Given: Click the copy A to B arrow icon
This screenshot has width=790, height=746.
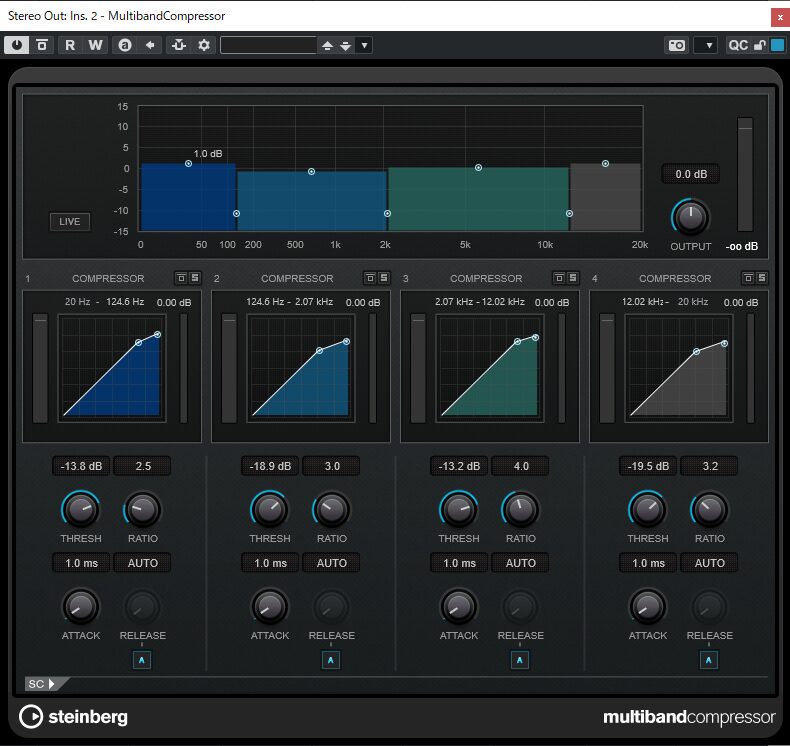Looking at the screenshot, I should pyautogui.click(x=150, y=45).
